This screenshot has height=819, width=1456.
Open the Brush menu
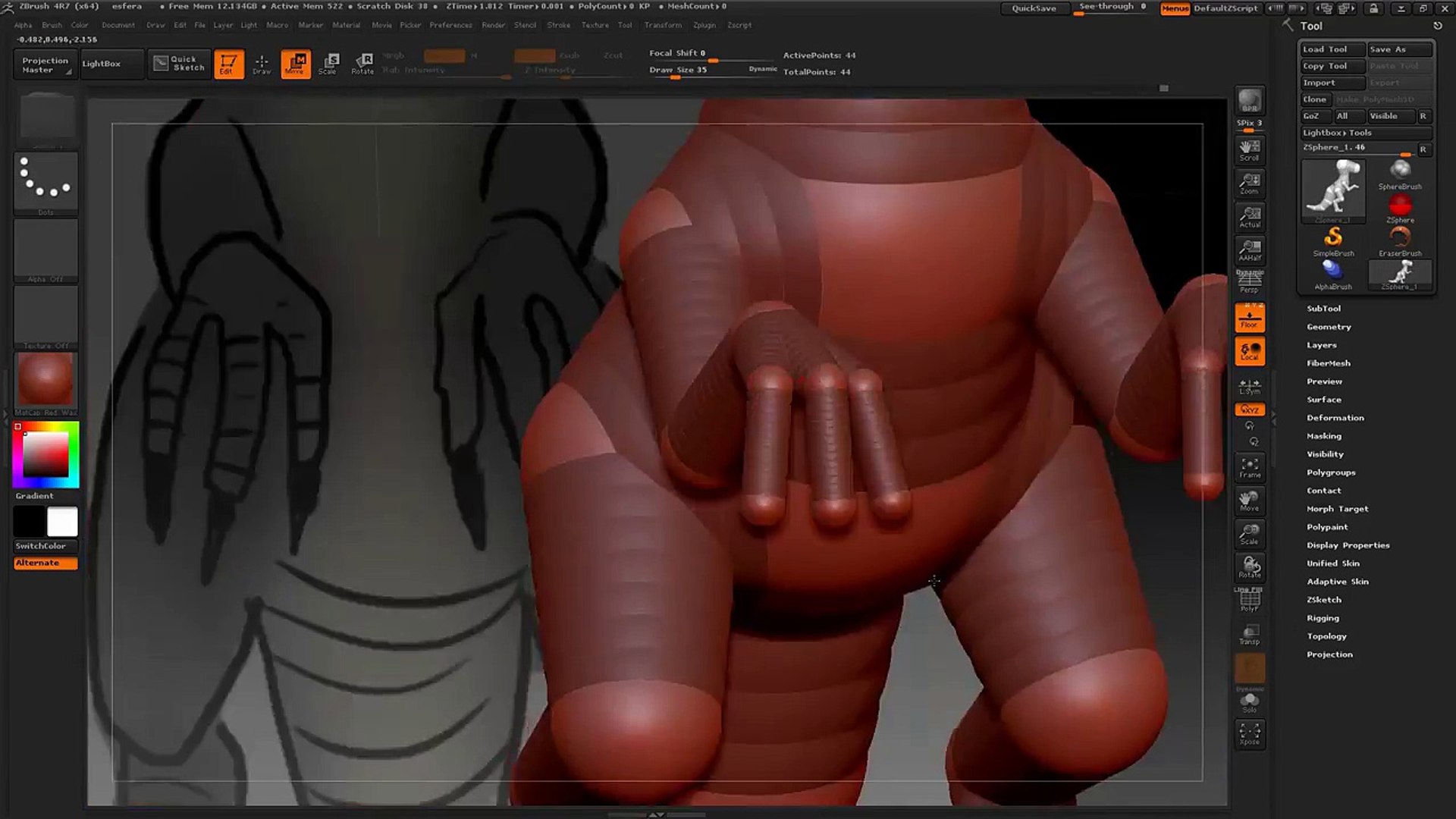[52, 25]
